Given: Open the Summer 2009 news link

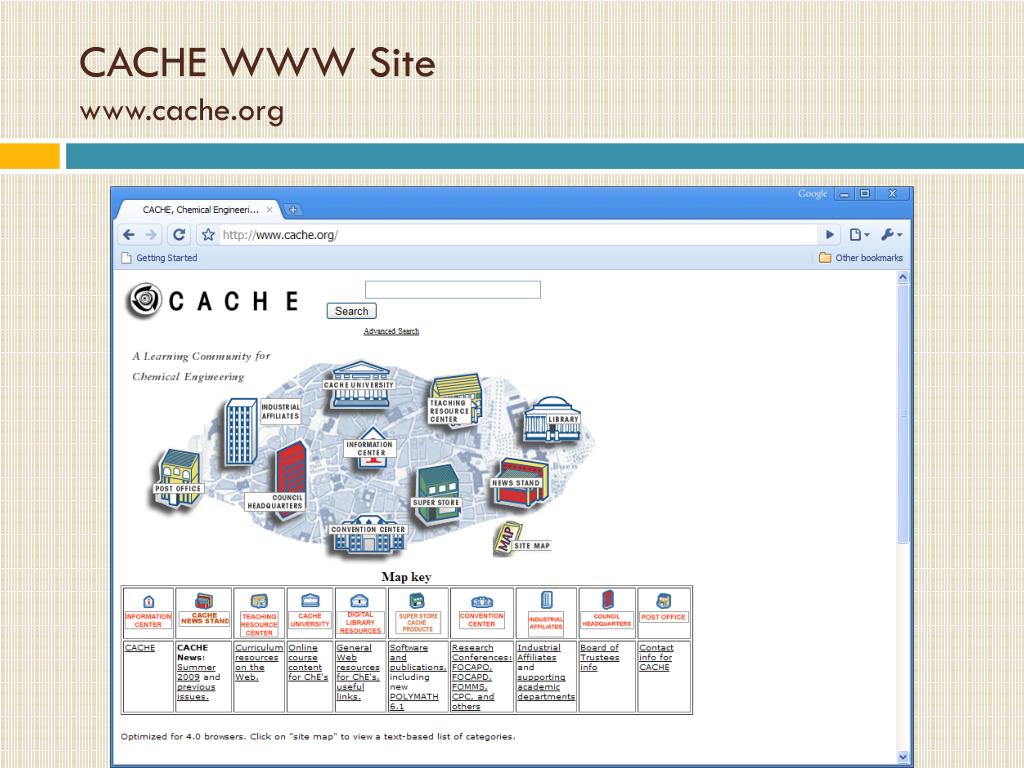Looking at the screenshot, I should coord(195,672).
